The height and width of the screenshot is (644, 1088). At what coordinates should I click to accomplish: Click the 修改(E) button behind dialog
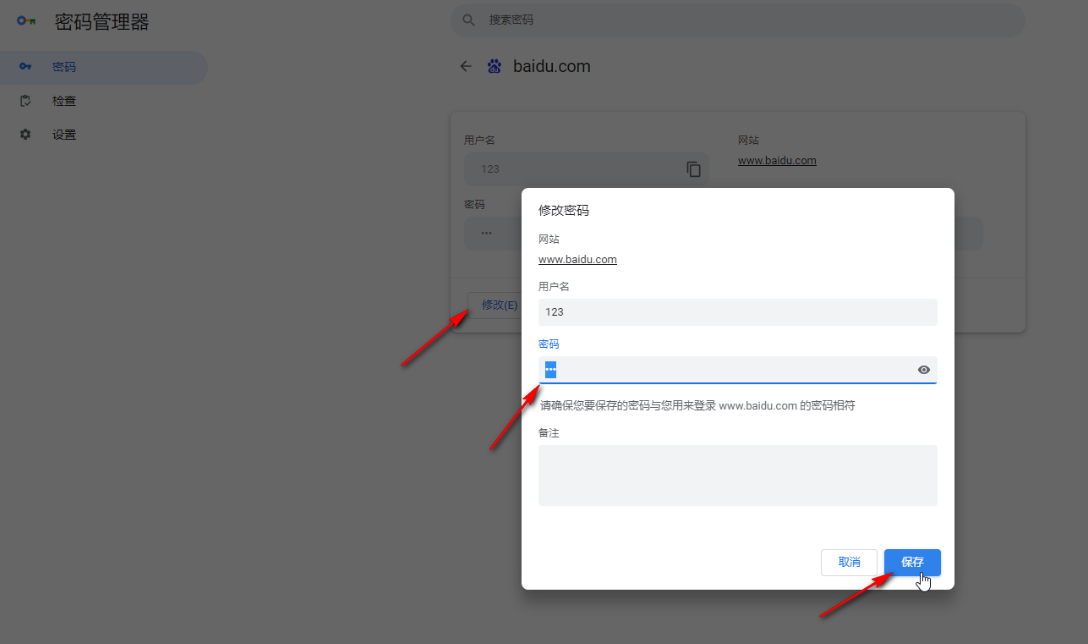tap(495, 305)
